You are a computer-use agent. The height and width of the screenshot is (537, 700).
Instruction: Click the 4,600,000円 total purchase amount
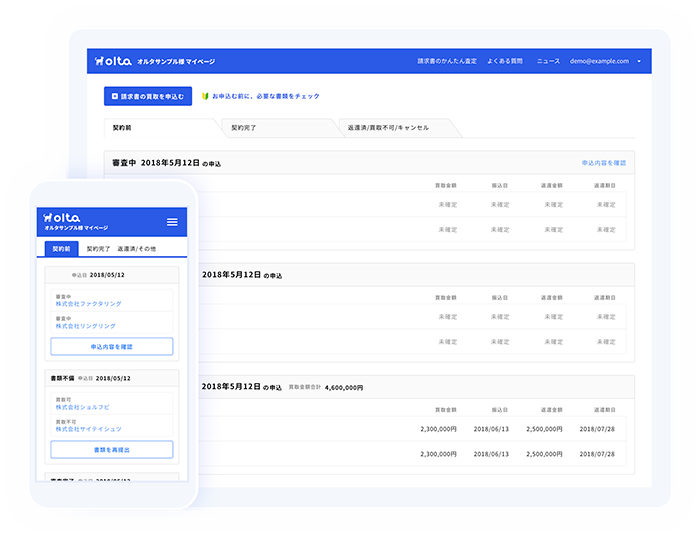[x=344, y=387]
